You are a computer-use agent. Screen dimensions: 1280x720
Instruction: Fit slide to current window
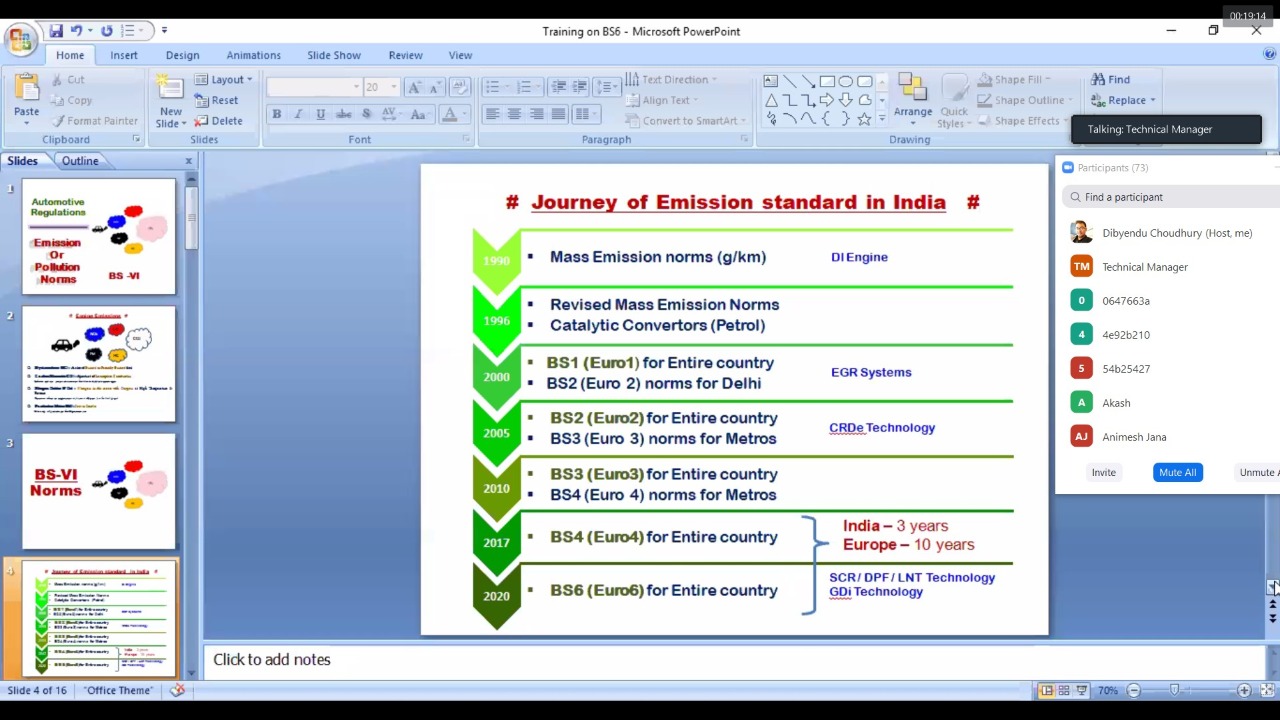1267,690
